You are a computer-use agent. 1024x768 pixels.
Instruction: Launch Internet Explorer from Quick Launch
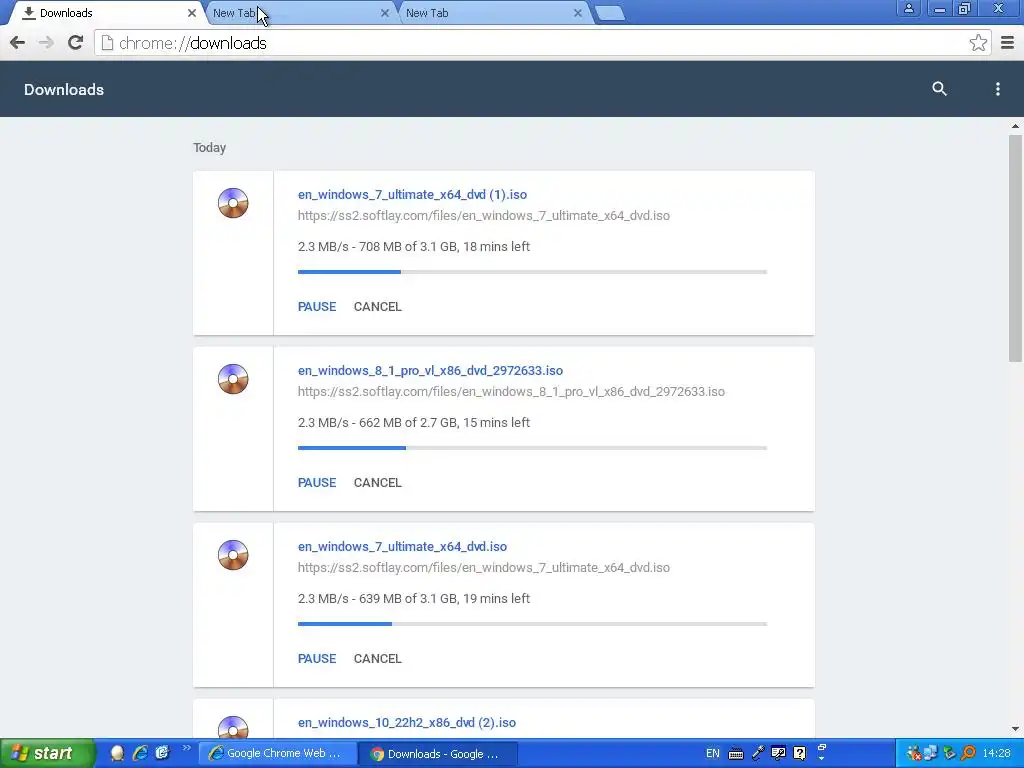tap(140, 753)
